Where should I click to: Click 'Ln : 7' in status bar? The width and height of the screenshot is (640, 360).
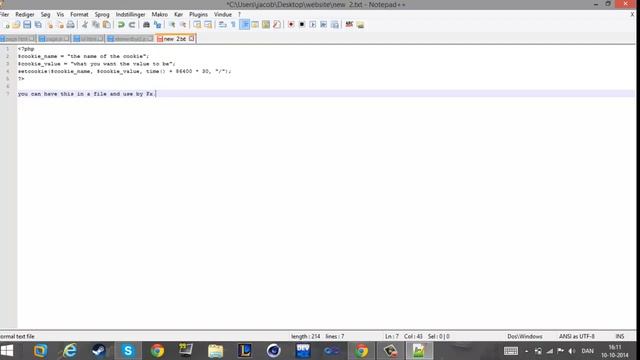[392, 336]
